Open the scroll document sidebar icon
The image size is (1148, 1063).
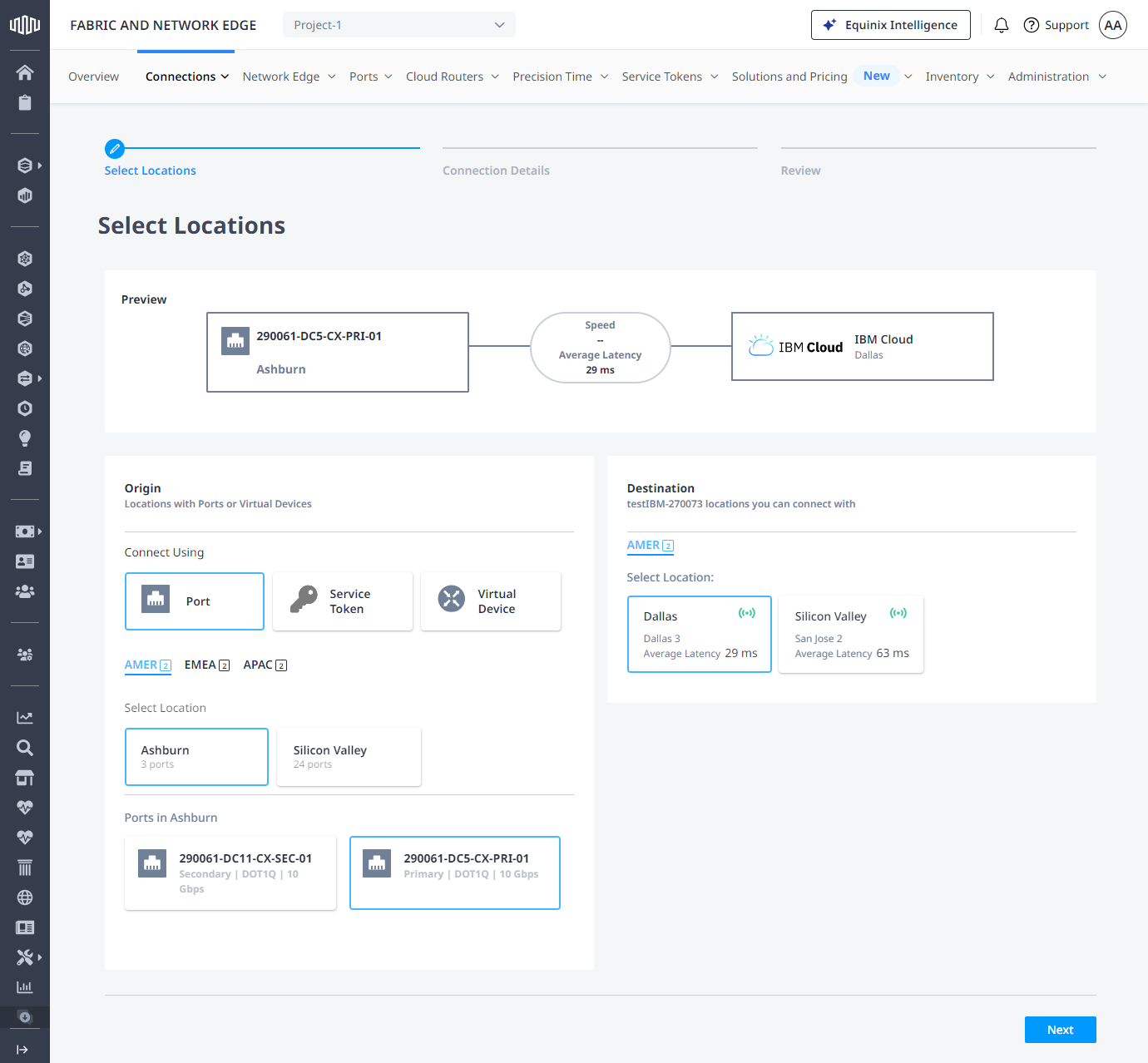pyautogui.click(x=25, y=468)
